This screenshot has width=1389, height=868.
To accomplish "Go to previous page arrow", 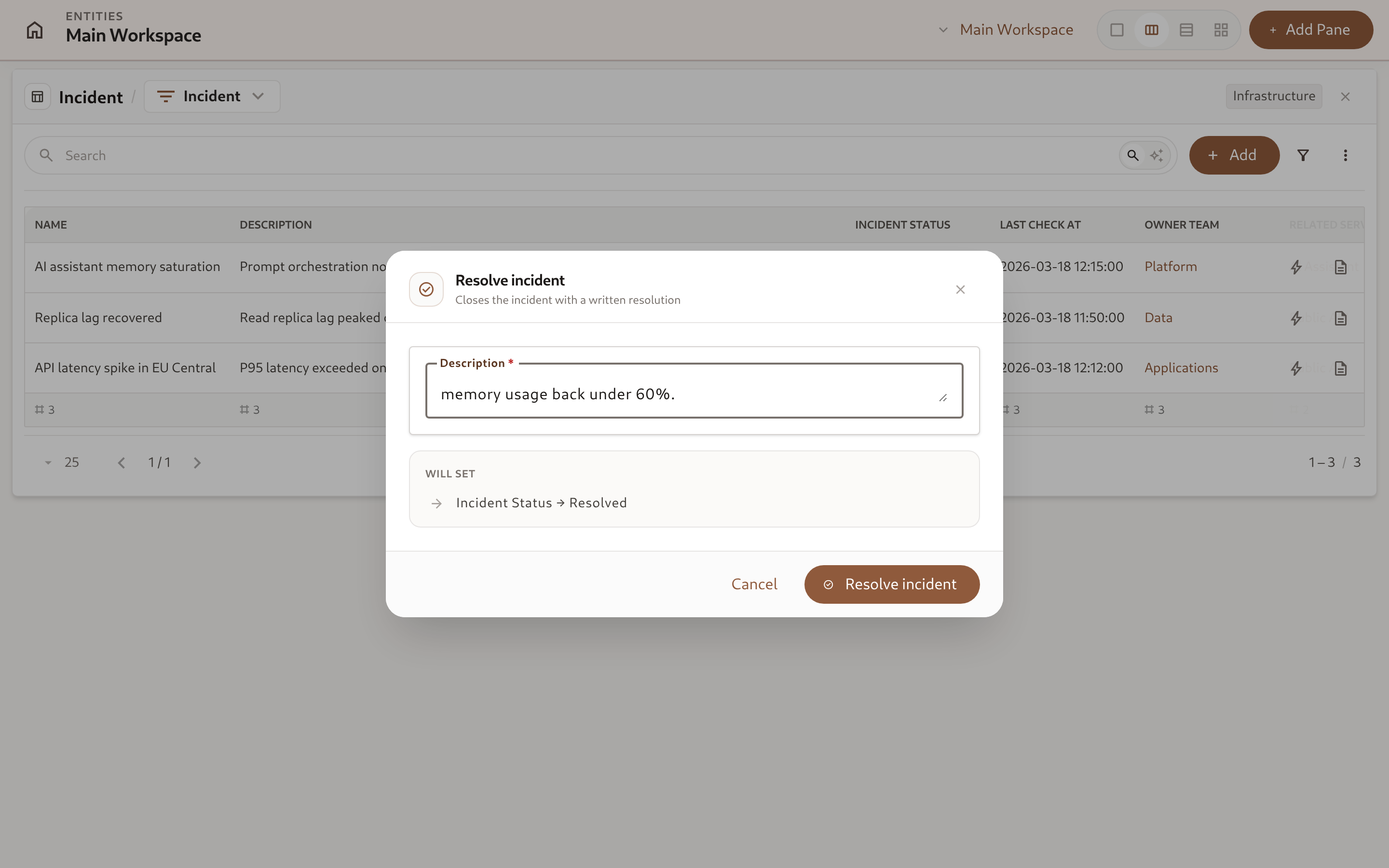I will coord(121,463).
